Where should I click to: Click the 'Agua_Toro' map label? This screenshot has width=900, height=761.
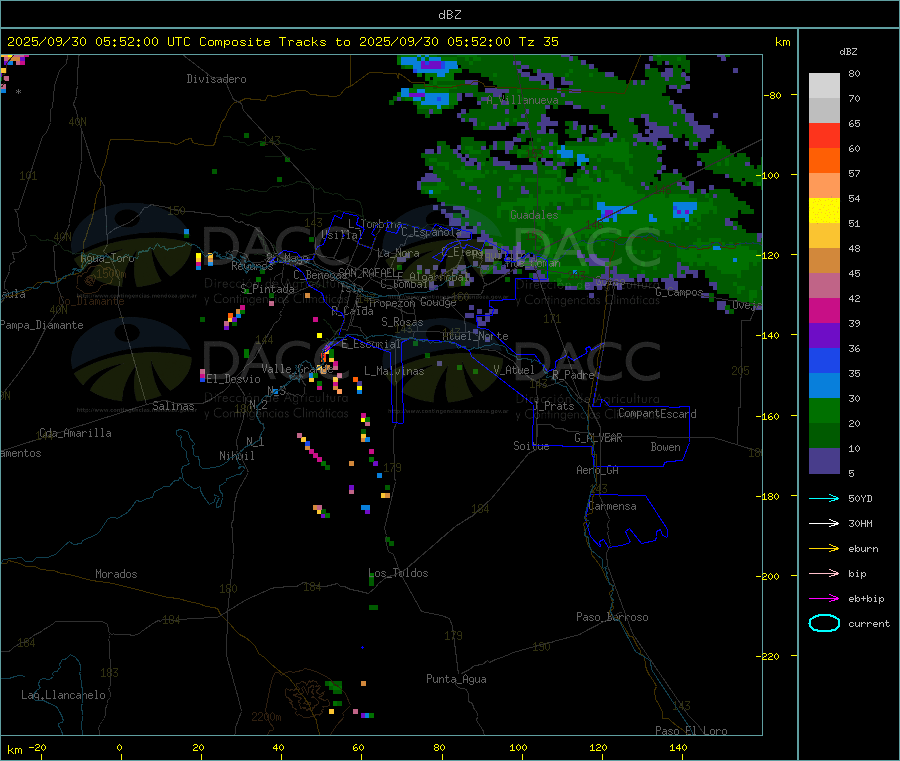(107, 258)
